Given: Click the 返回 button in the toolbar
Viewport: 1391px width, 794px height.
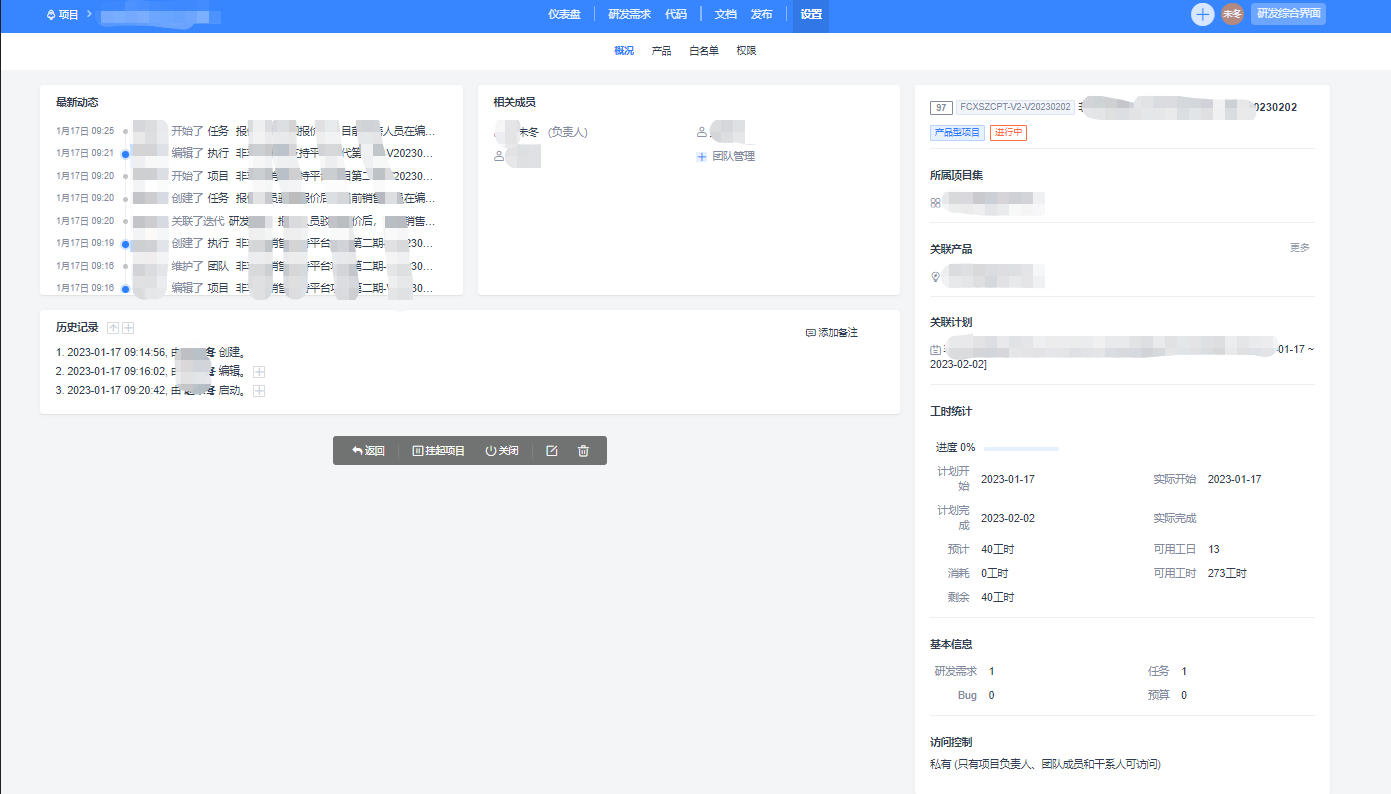Looking at the screenshot, I should [x=368, y=451].
